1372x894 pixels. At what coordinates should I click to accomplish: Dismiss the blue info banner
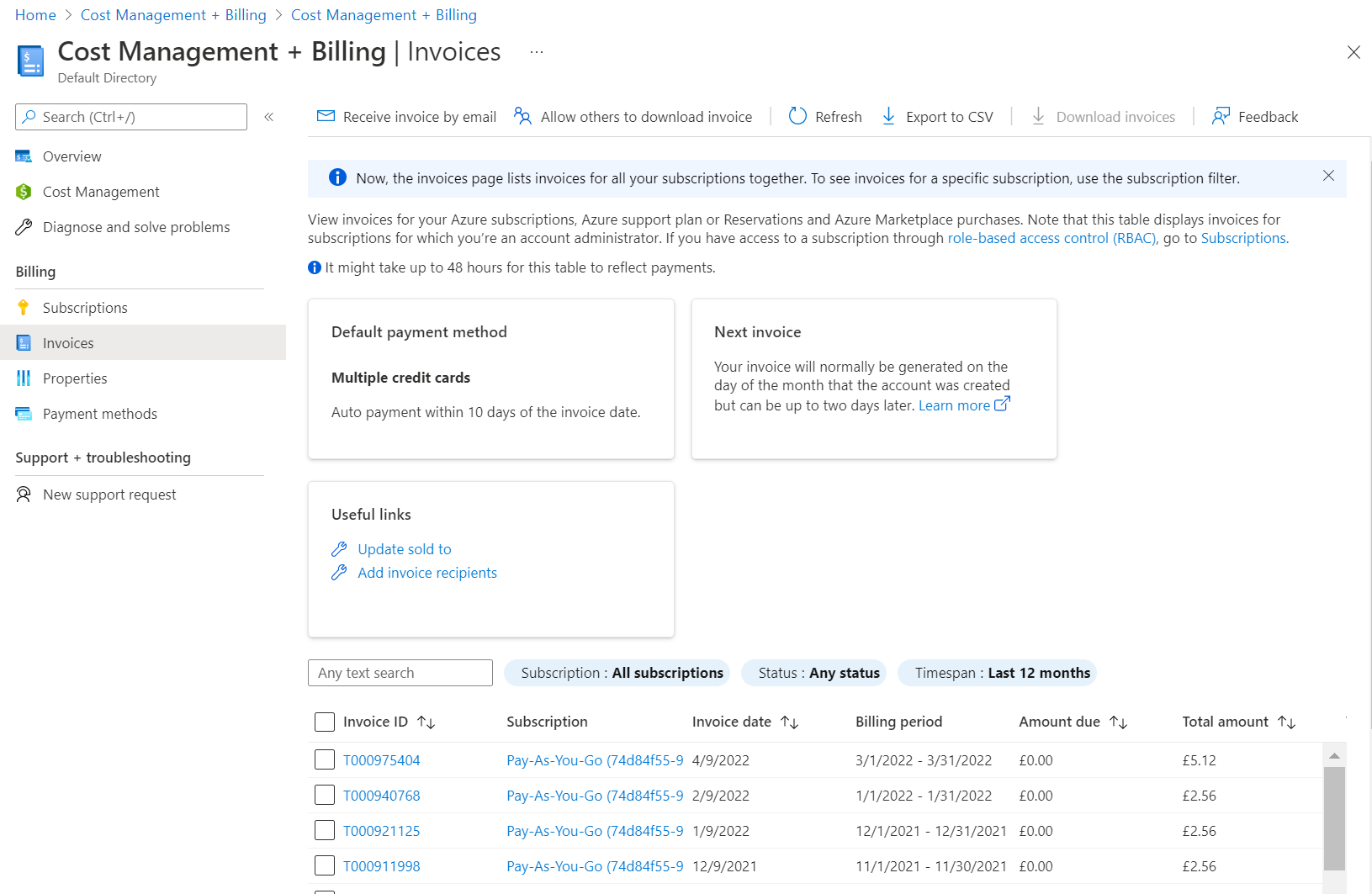pyautogui.click(x=1328, y=176)
